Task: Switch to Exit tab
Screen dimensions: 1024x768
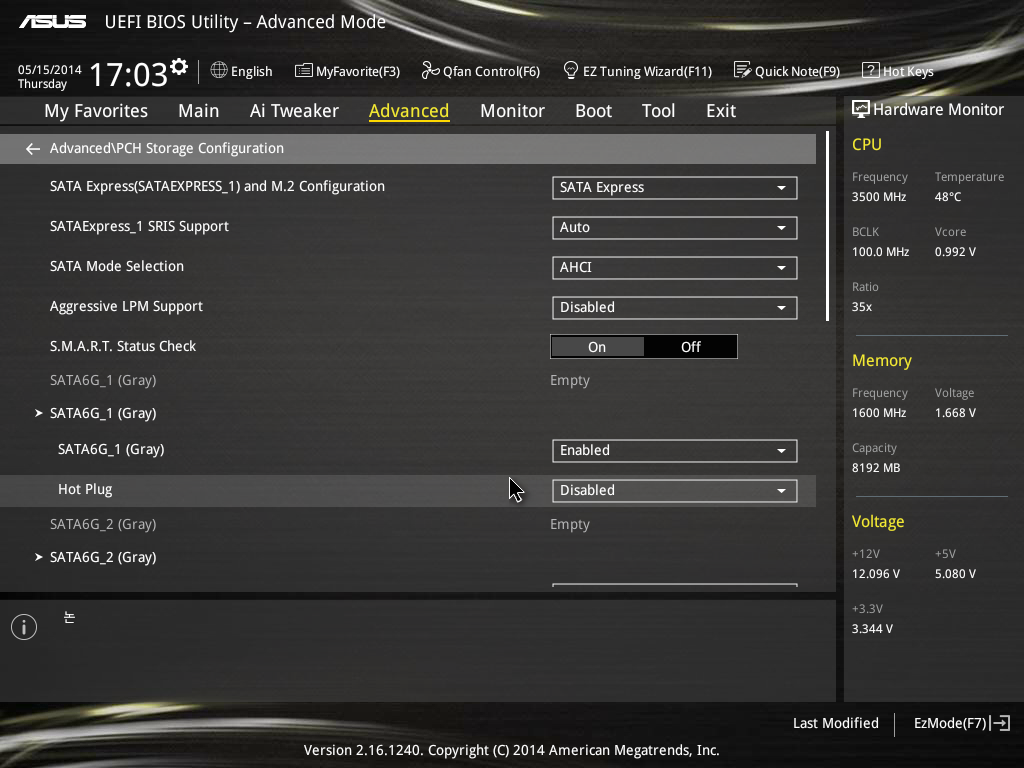Action: click(x=721, y=111)
